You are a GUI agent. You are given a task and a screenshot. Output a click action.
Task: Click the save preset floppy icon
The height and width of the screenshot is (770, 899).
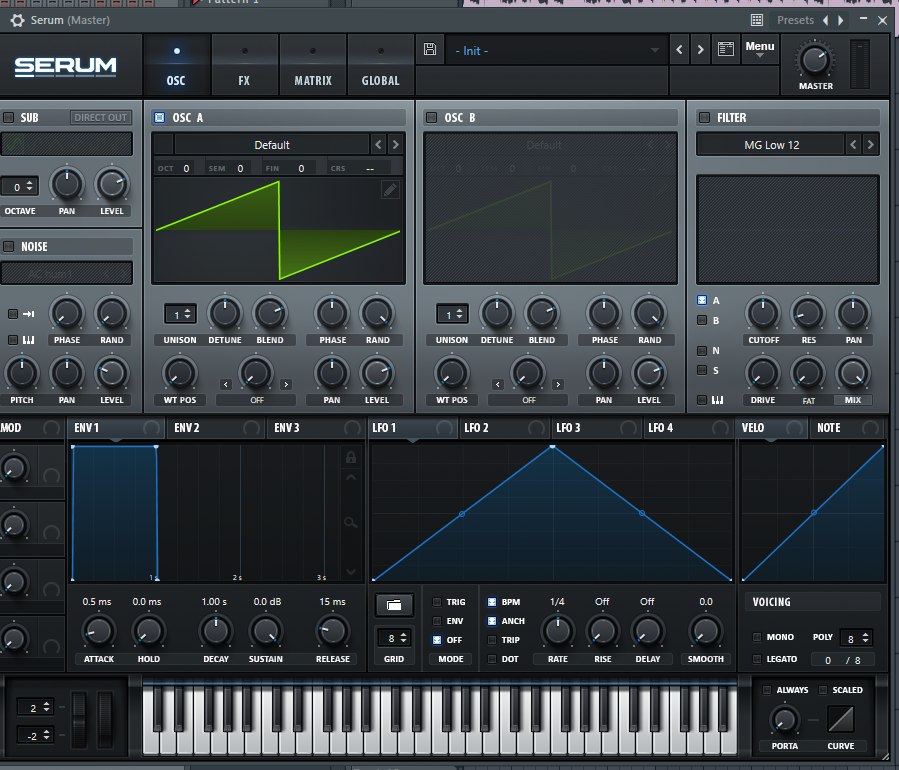click(429, 49)
